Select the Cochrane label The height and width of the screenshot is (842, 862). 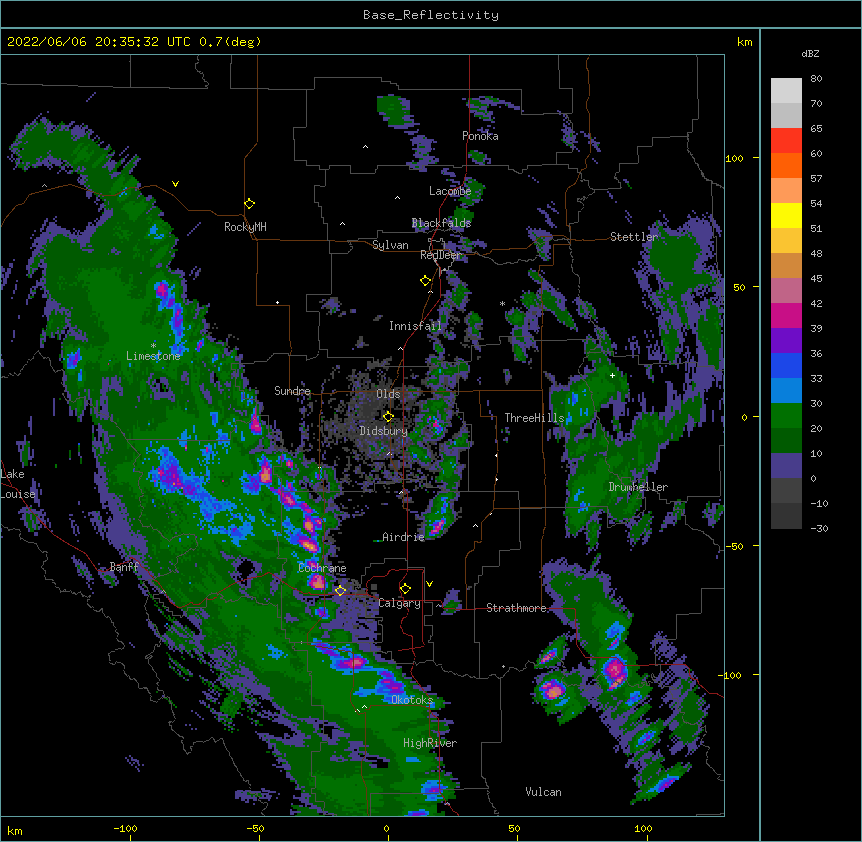click(x=322, y=568)
